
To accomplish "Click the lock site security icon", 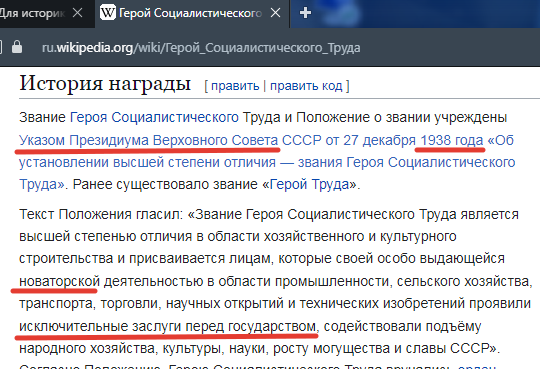I will click(17, 47).
